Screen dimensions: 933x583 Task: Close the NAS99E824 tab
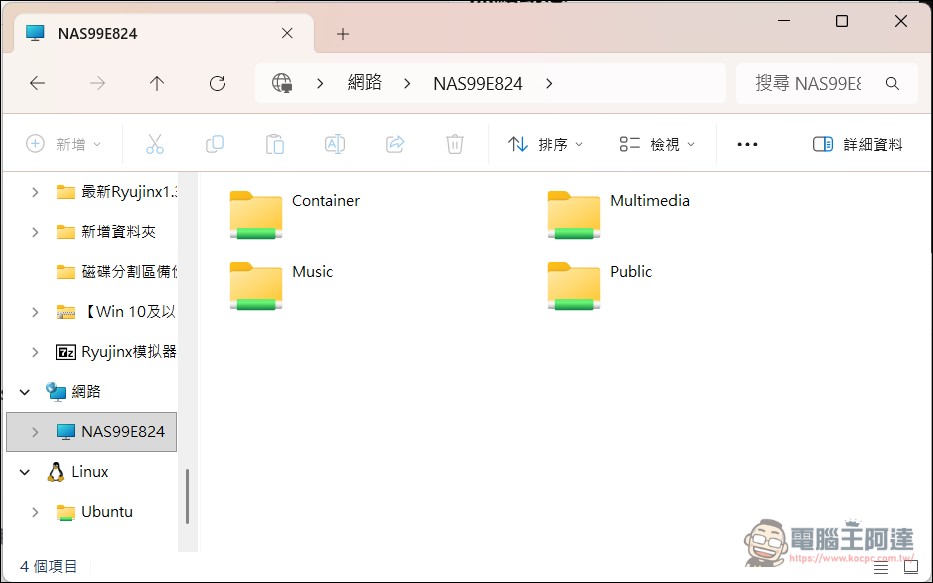[x=287, y=33]
